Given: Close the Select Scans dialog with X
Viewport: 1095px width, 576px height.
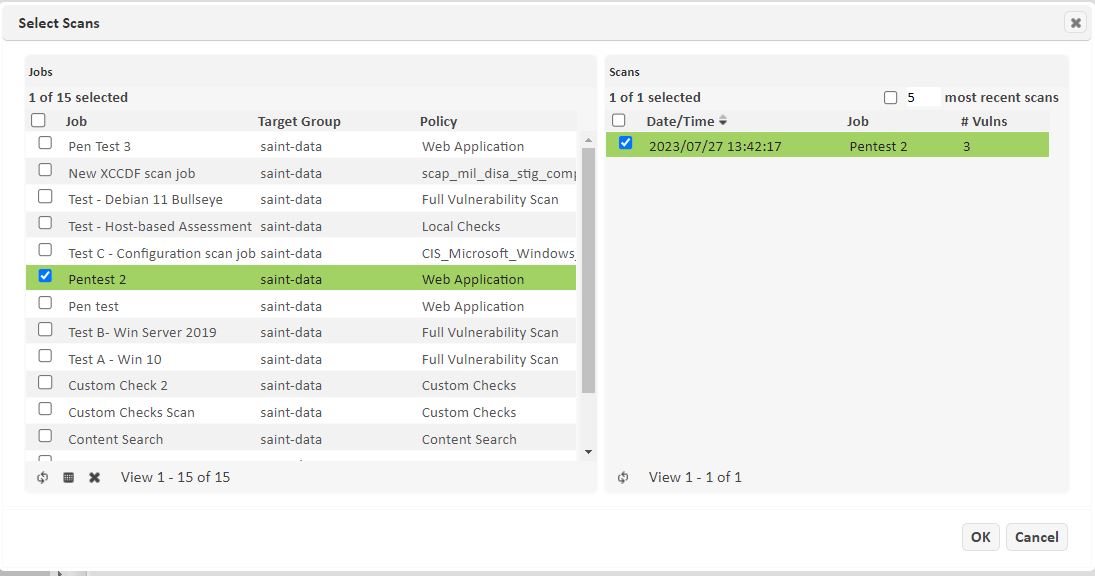Looking at the screenshot, I should (1075, 23).
